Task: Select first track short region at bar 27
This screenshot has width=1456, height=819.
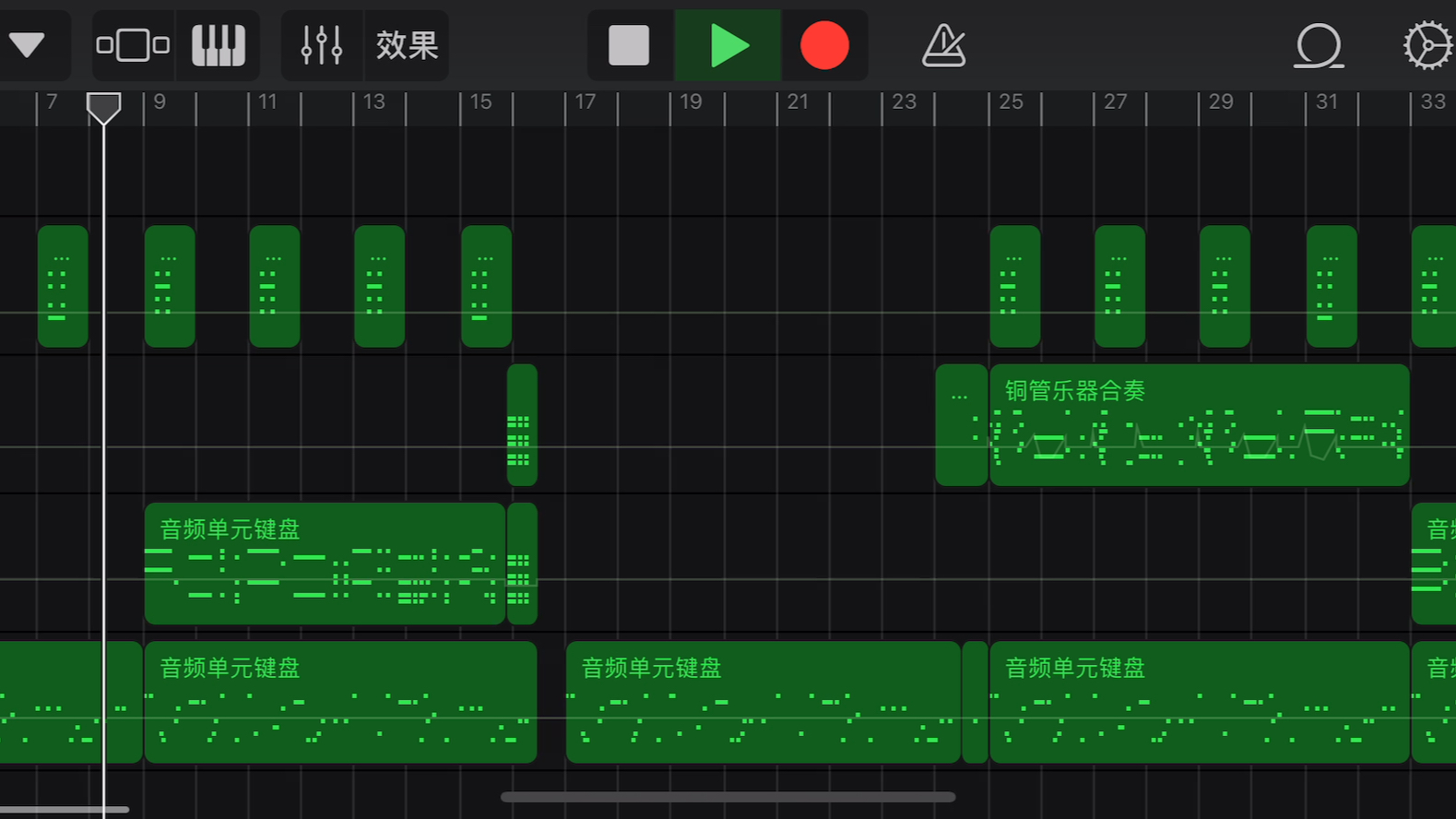Action: tap(1120, 287)
